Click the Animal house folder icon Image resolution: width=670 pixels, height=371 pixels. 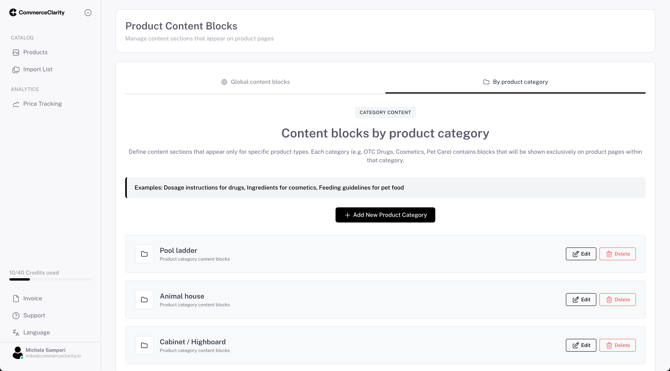pyautogui.click(x=144, y=300)
